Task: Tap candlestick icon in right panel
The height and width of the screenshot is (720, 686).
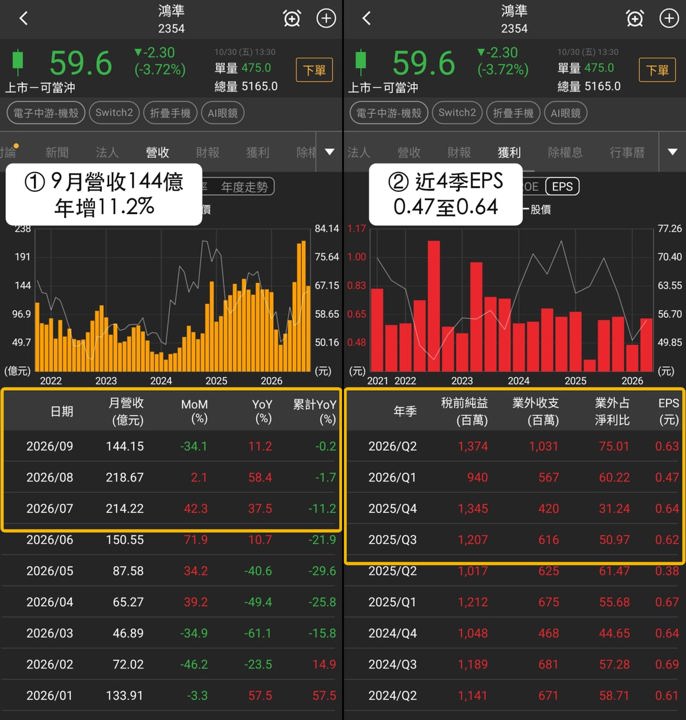Action: [x=361, y=62]
